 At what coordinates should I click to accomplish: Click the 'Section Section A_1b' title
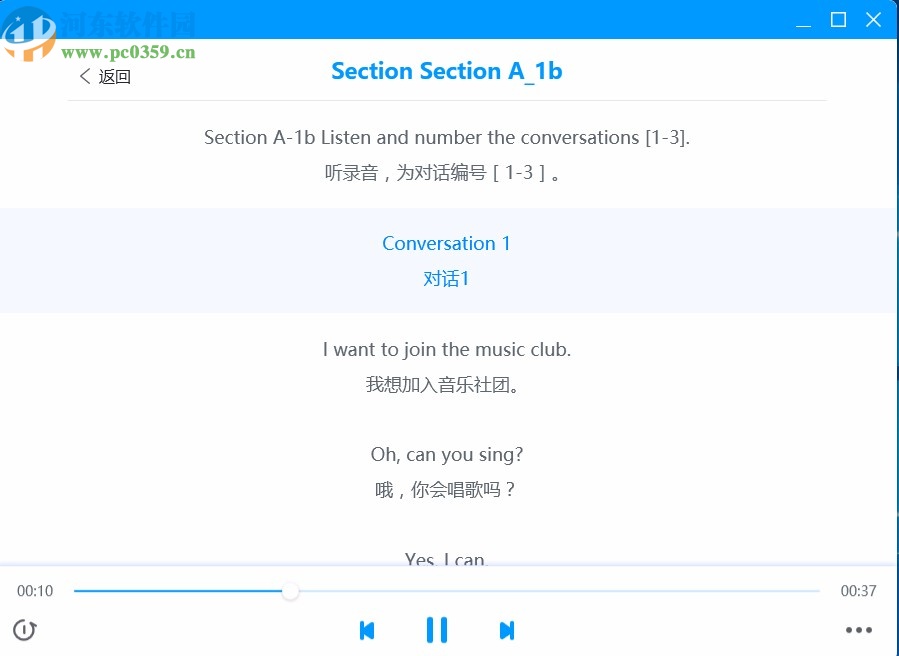coord(447,71)
